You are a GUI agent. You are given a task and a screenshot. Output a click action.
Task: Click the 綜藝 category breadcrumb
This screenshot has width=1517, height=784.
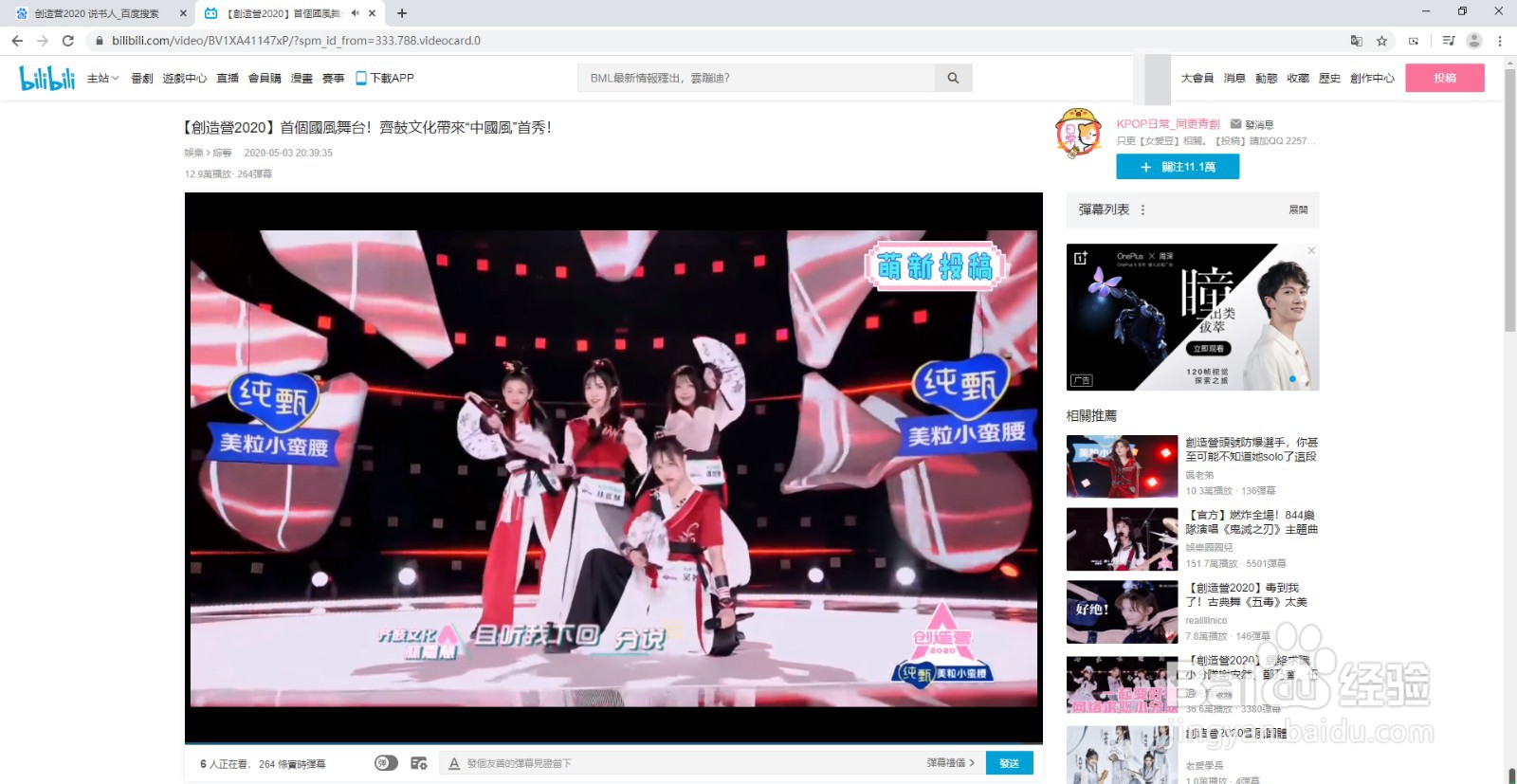[x=222, y=153]
